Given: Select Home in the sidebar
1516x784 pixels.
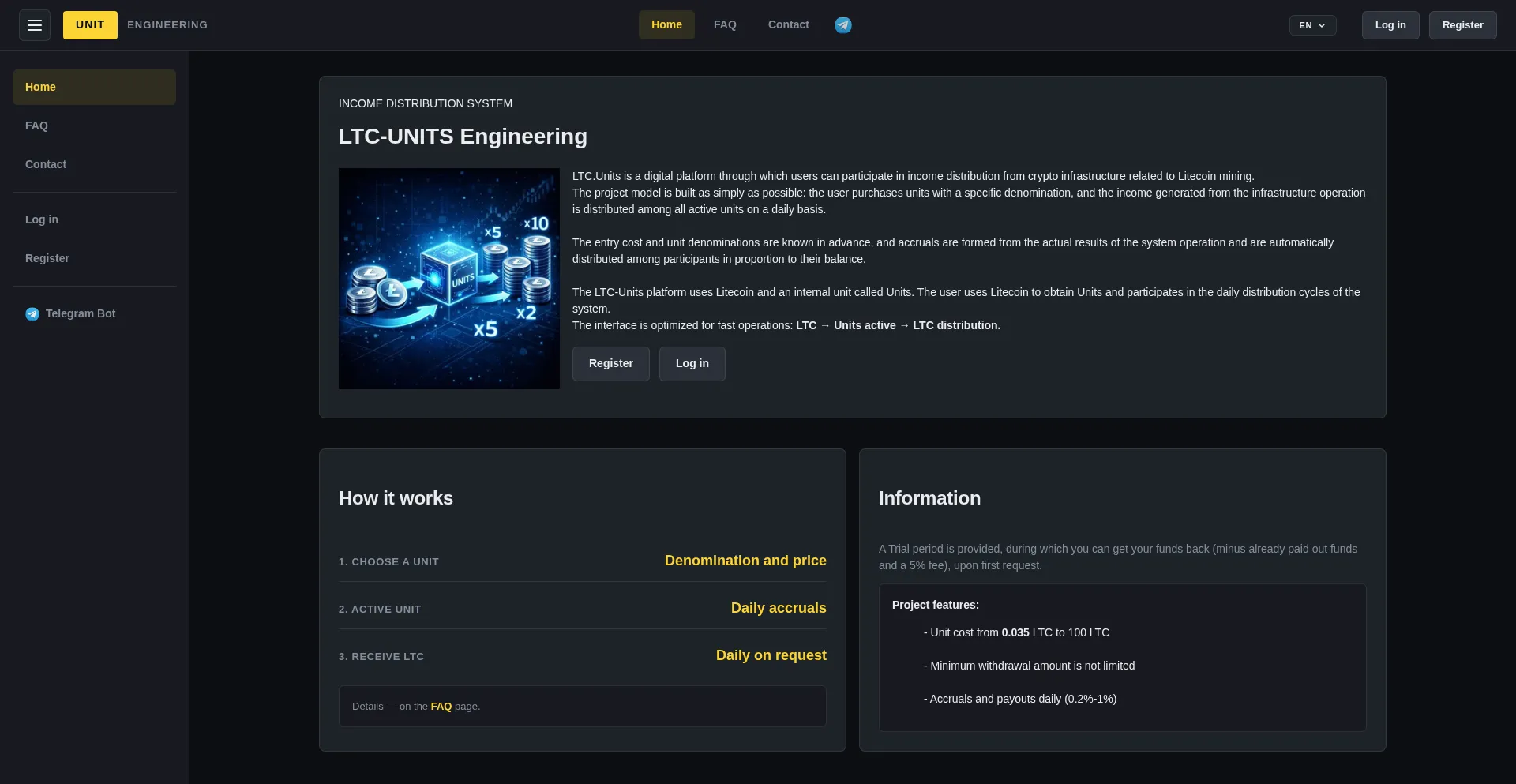Looking at the screenshot, I should (x=94, y=87).
